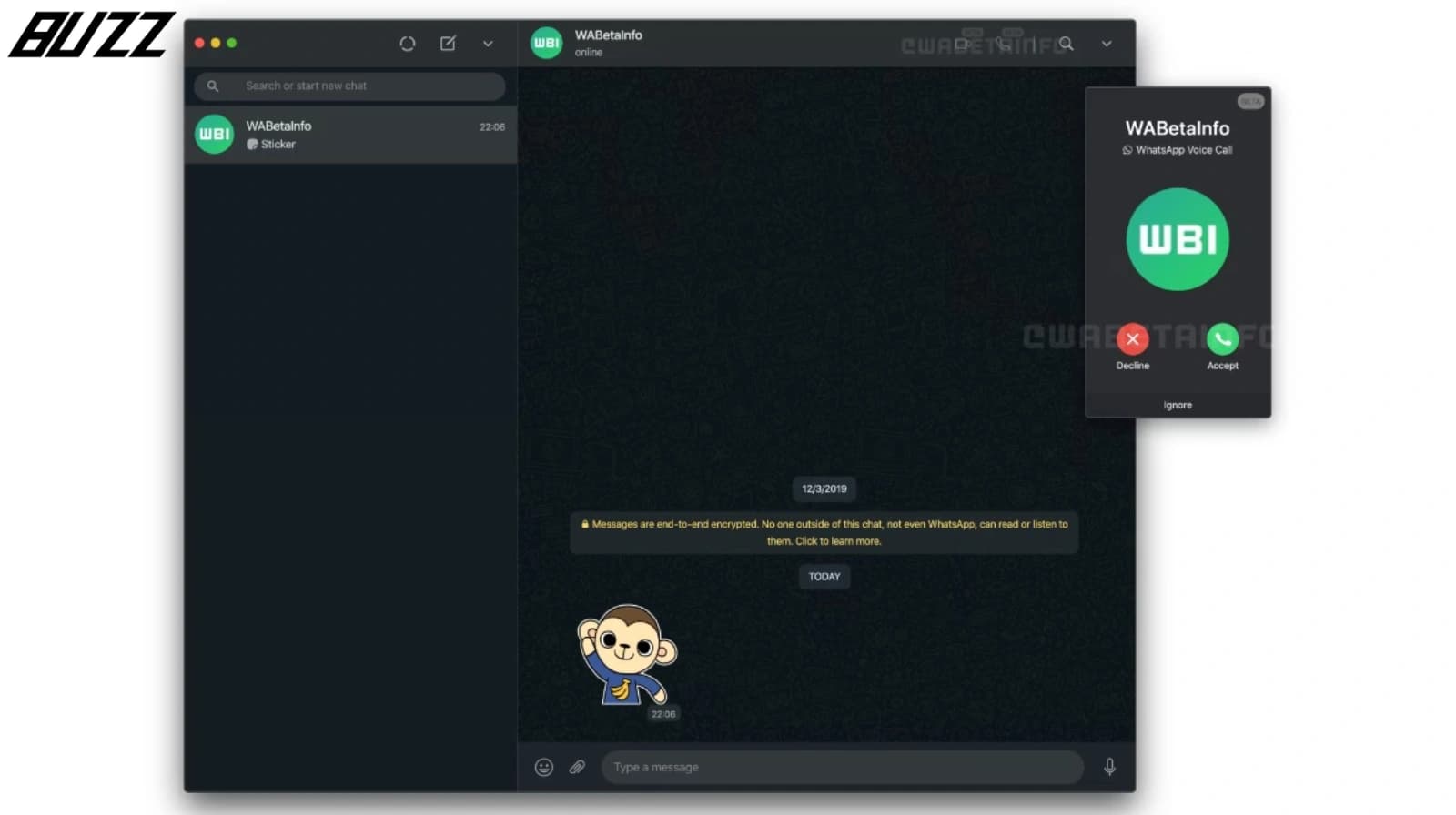Click the 'online' status text in header
This screenshot has height=815, width=1456.
click(589, 53)
